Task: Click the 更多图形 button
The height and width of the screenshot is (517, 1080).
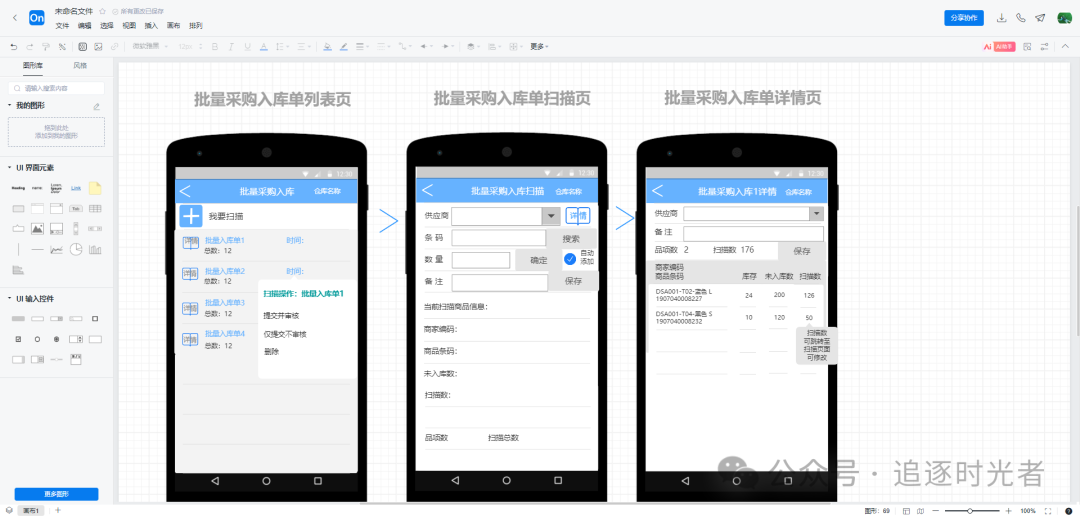Action: tap(56, 494)
